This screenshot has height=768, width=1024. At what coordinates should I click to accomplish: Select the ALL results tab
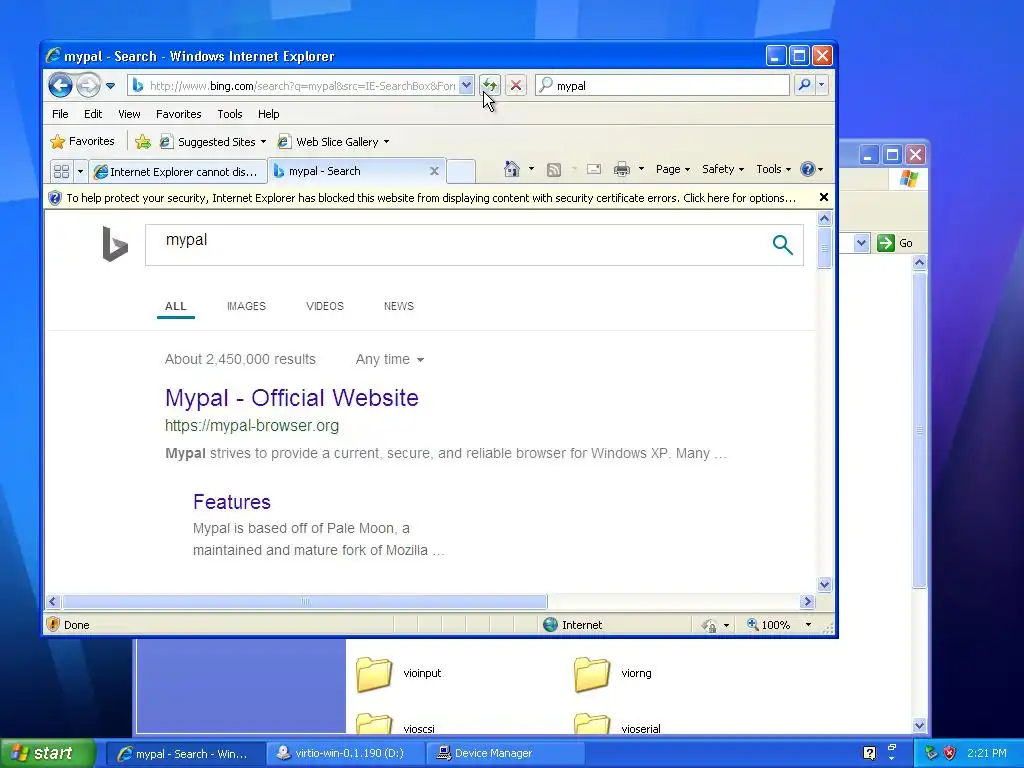(176, 306)
